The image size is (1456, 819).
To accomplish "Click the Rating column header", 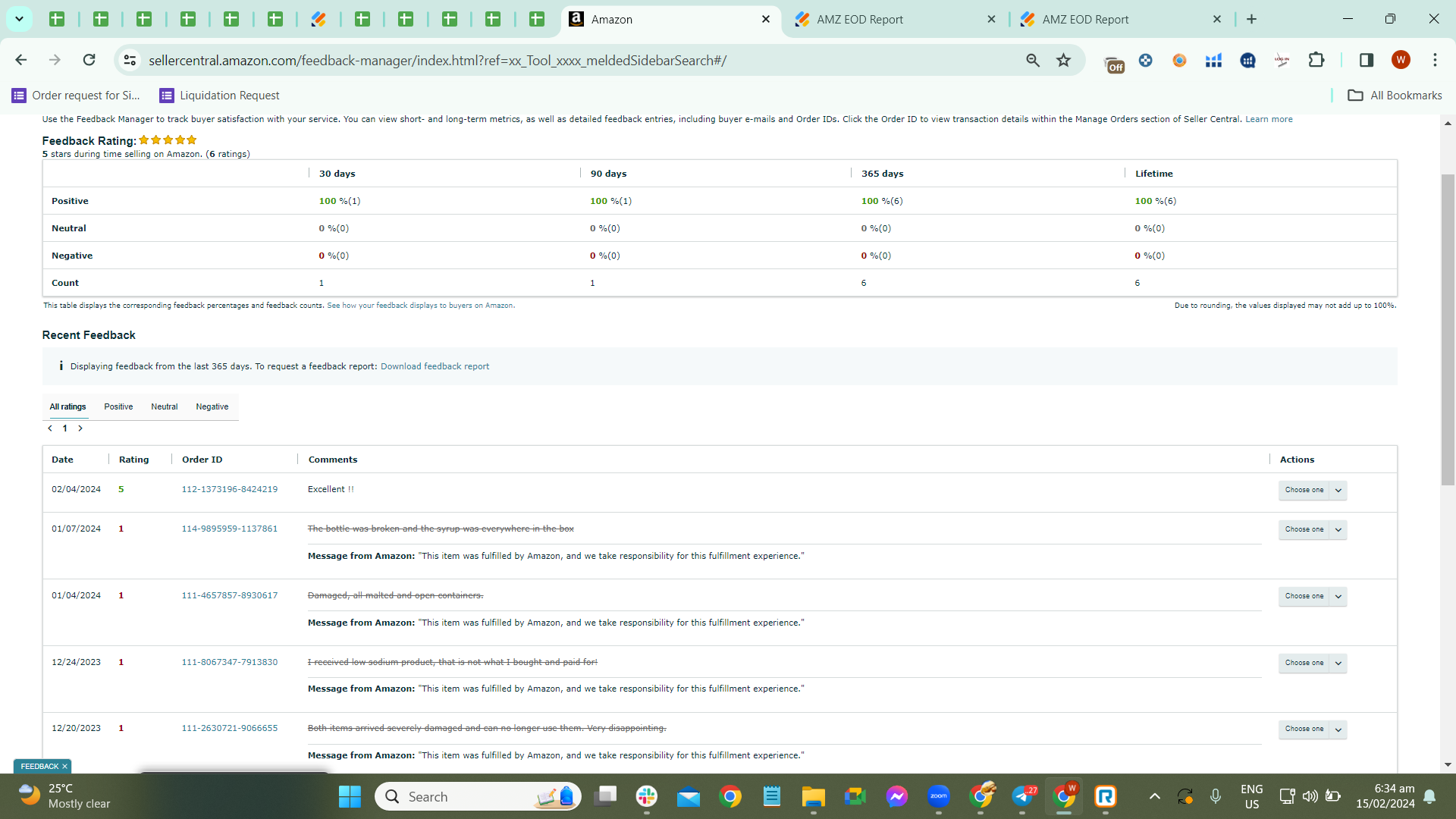I will pyautogui.click(x=133, y=460).
